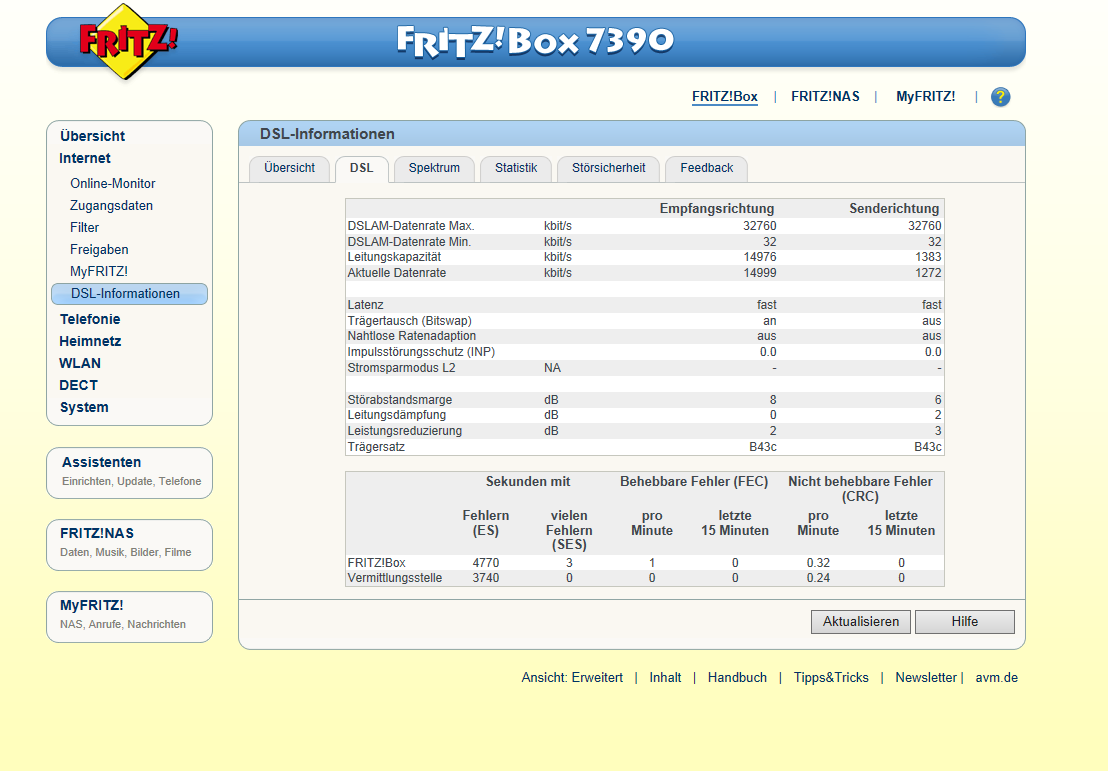This screenshot has width=1108, height=771.
Task: Click the Senderichtung Aktuelle Datenrate value 1272
Action: click(928, 273)
